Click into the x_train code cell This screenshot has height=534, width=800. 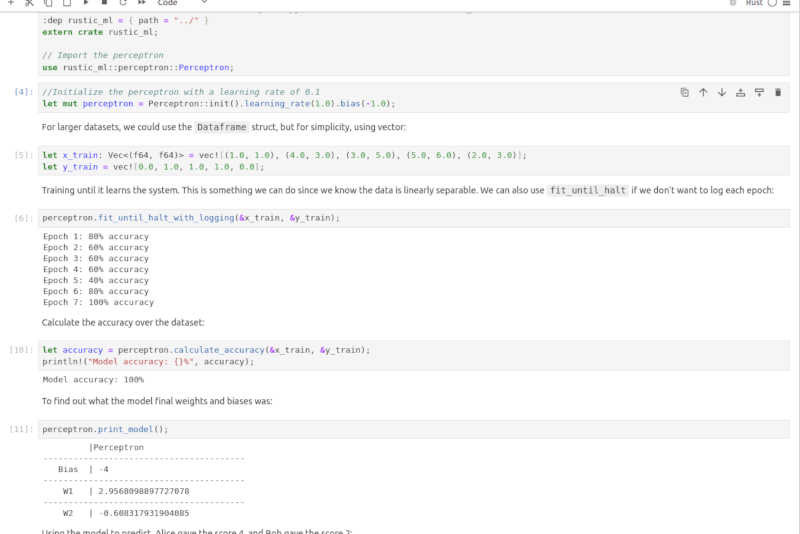coord(400,161)
